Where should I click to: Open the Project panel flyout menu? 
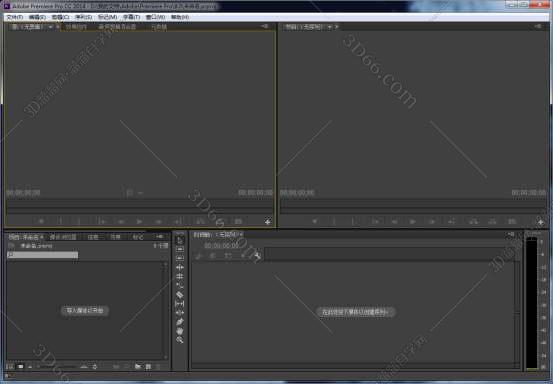(x=160, y=237)
